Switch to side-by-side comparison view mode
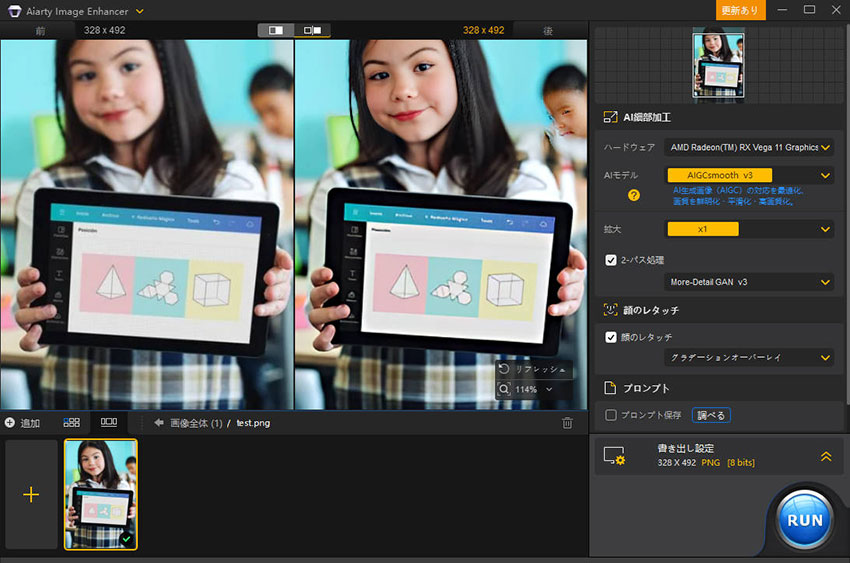The height and width of the screenshot is (563, 850). point(312,30)
